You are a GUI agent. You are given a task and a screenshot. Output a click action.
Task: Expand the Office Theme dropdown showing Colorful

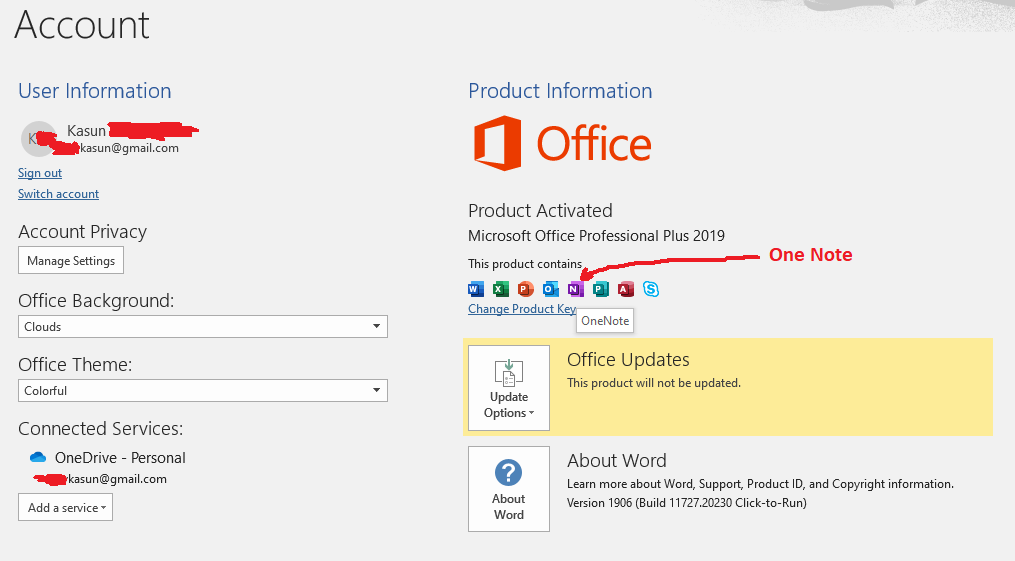coord(203,391)
